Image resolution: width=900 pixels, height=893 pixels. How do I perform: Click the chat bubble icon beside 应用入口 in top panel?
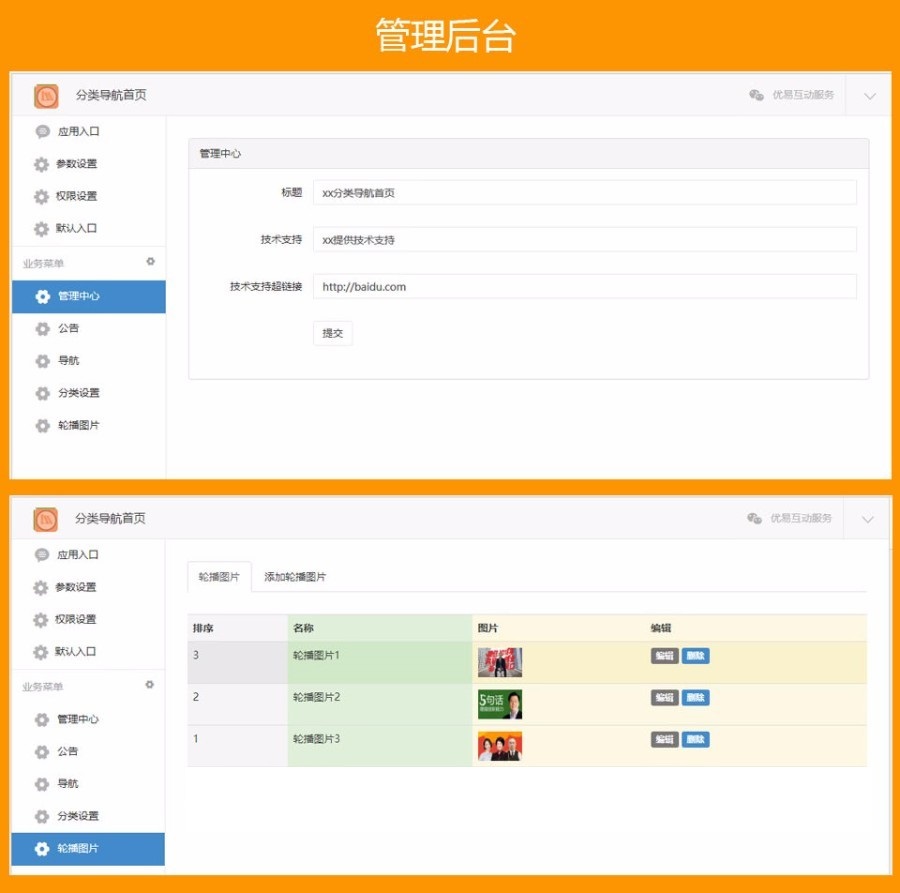point(42,131)
